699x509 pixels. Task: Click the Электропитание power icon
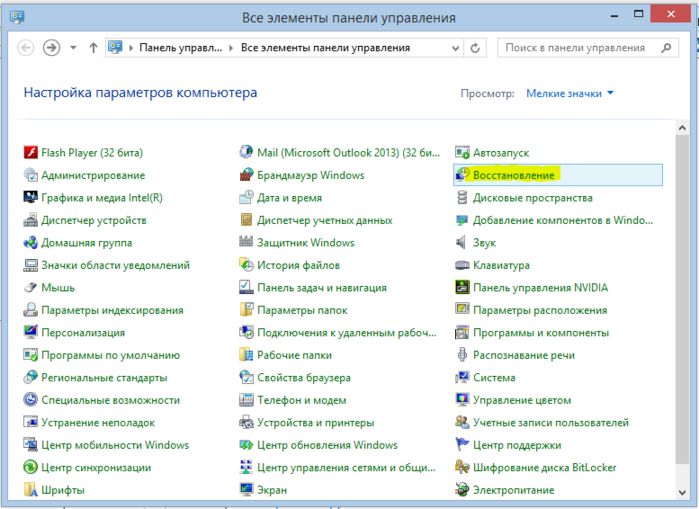pyautogui.click(x=462, y=490)
